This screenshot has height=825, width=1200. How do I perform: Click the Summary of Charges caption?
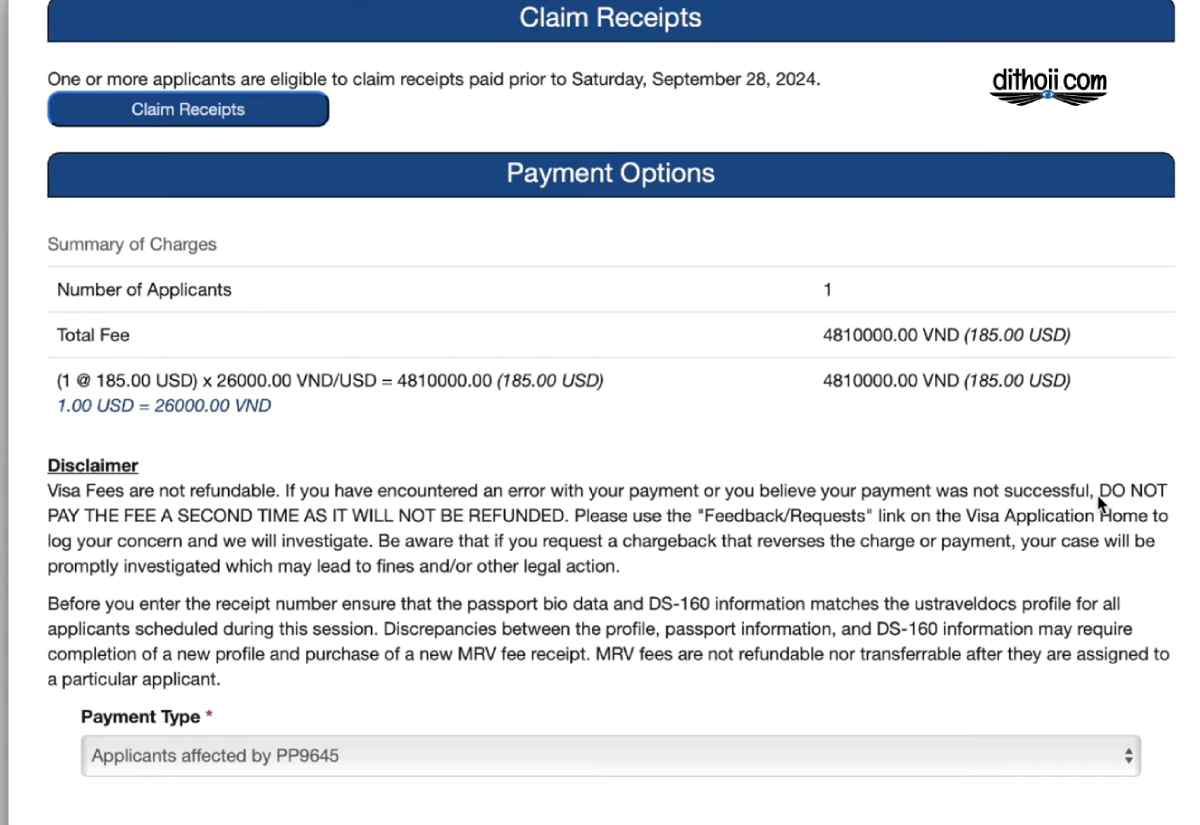pos(132,244)
